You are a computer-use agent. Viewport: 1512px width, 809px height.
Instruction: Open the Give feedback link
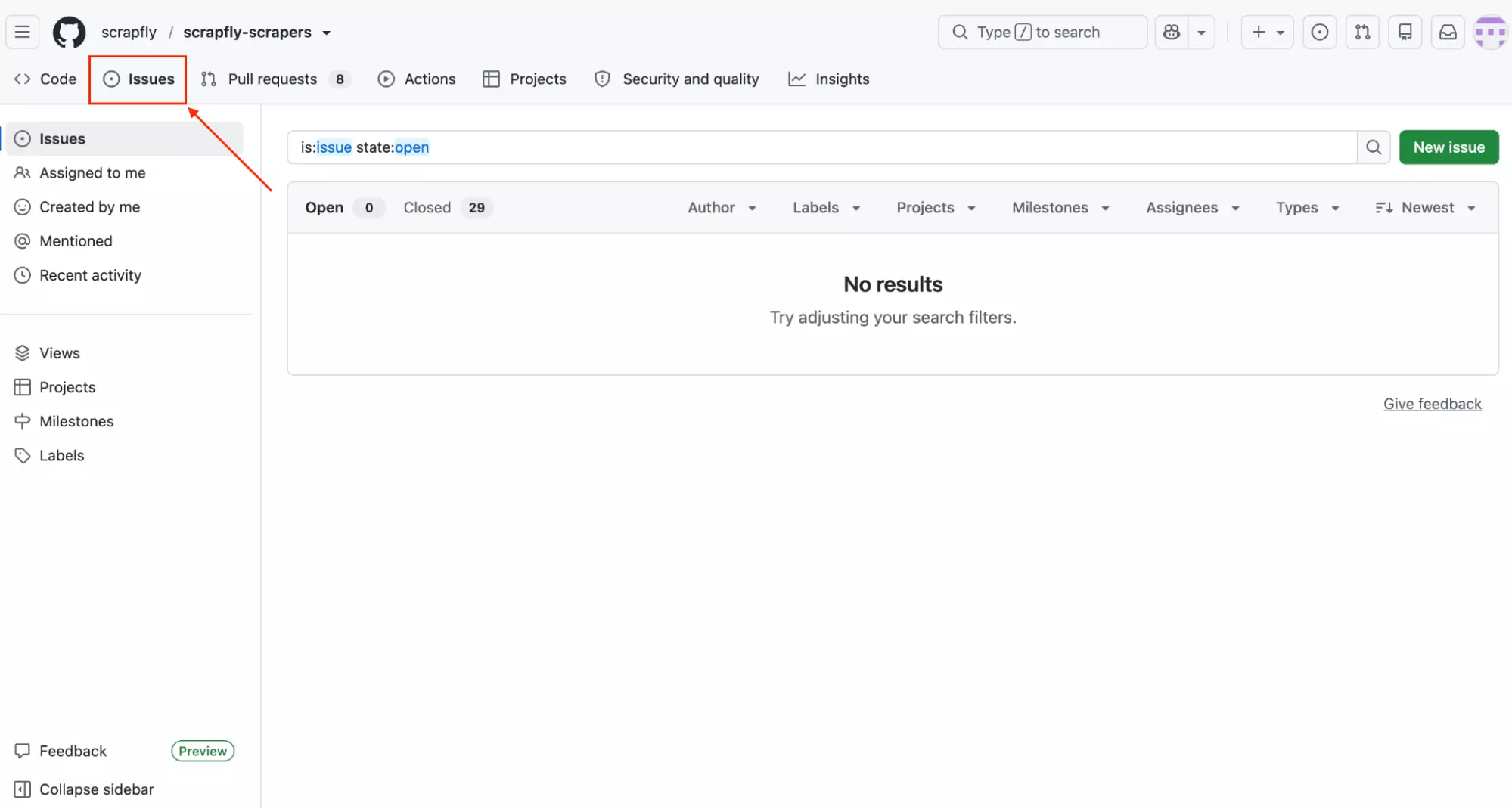coord(1432,404)
